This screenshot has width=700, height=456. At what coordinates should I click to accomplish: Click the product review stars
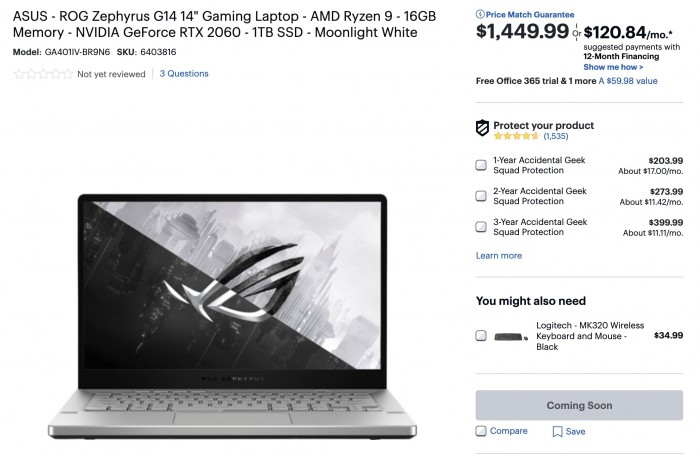(x=43, y=74)
